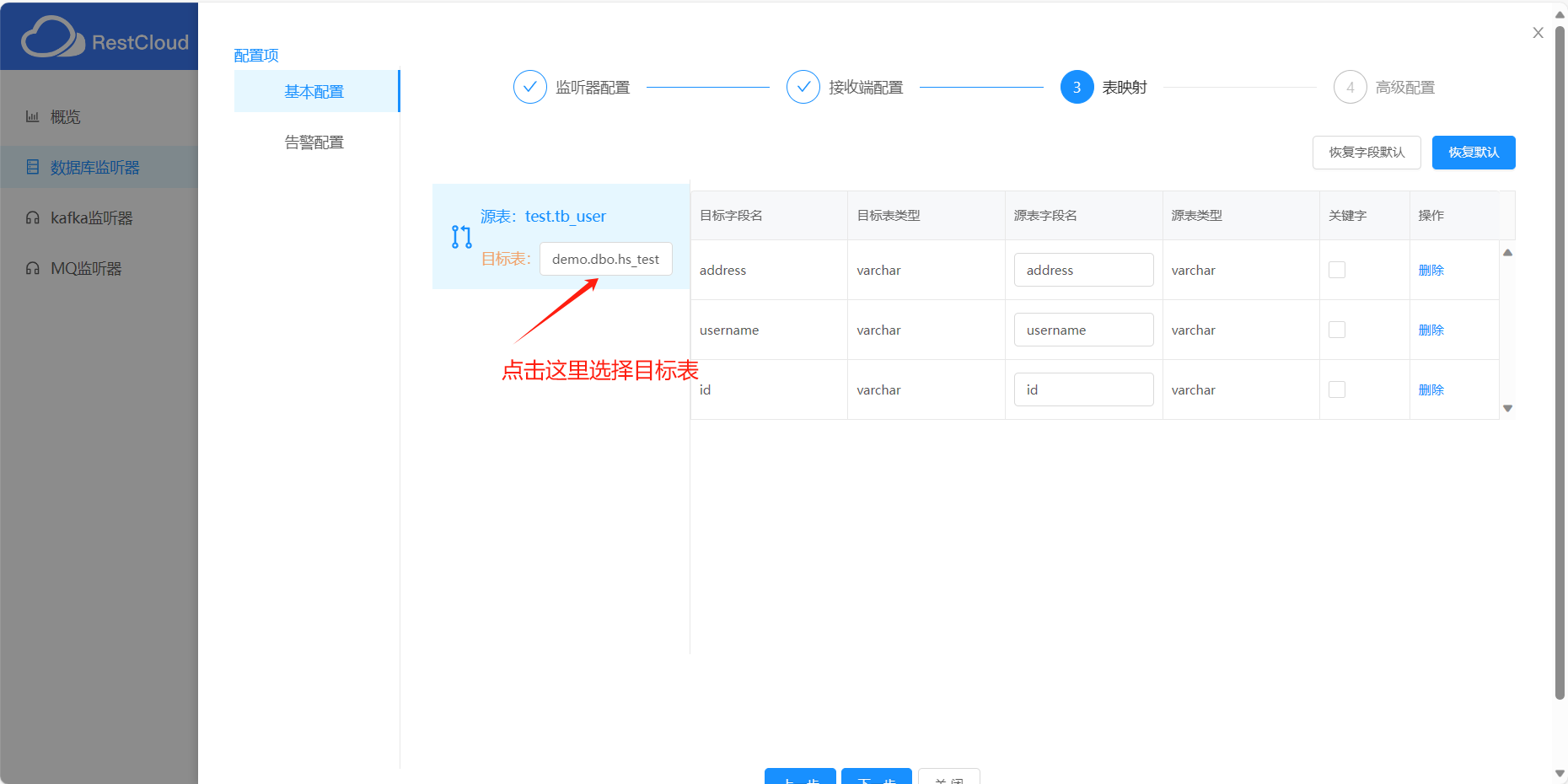Screen dimensions: 1568x784
Task: Open target table selector demo.dbo.hs_test
Action: (606, 259)
